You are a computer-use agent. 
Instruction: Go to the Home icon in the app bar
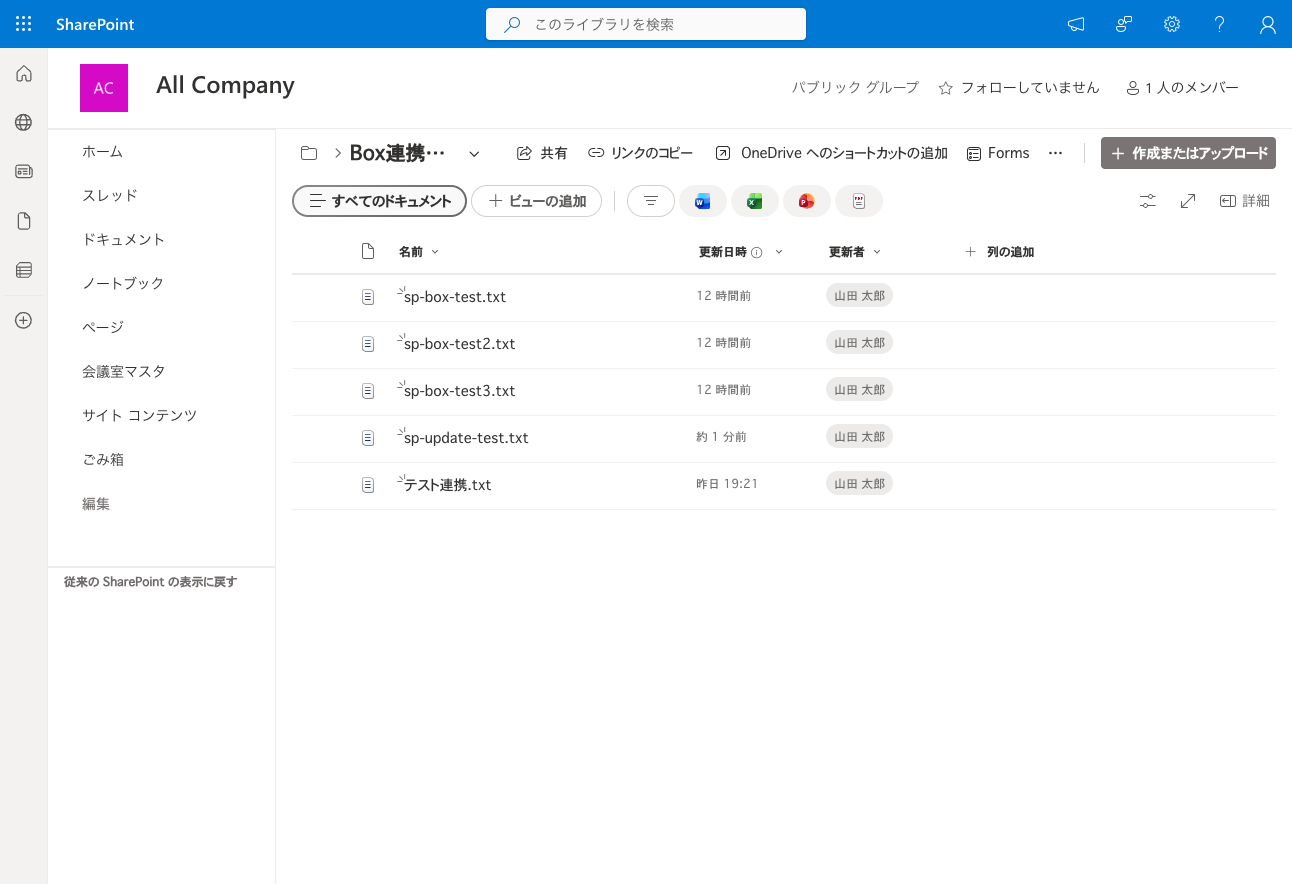tap(24, 73)
